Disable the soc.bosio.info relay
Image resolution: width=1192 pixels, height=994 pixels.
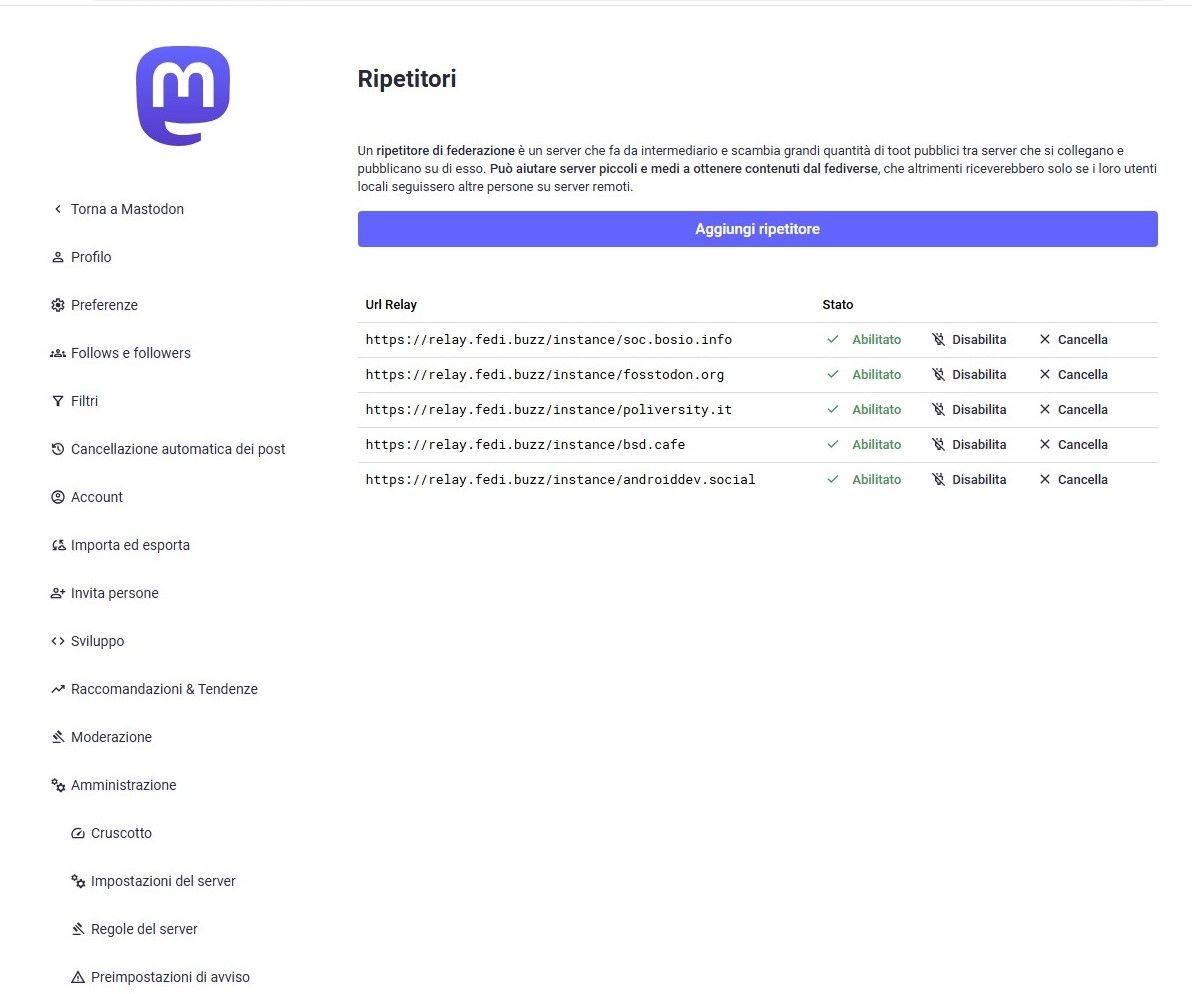coord(968,340)
